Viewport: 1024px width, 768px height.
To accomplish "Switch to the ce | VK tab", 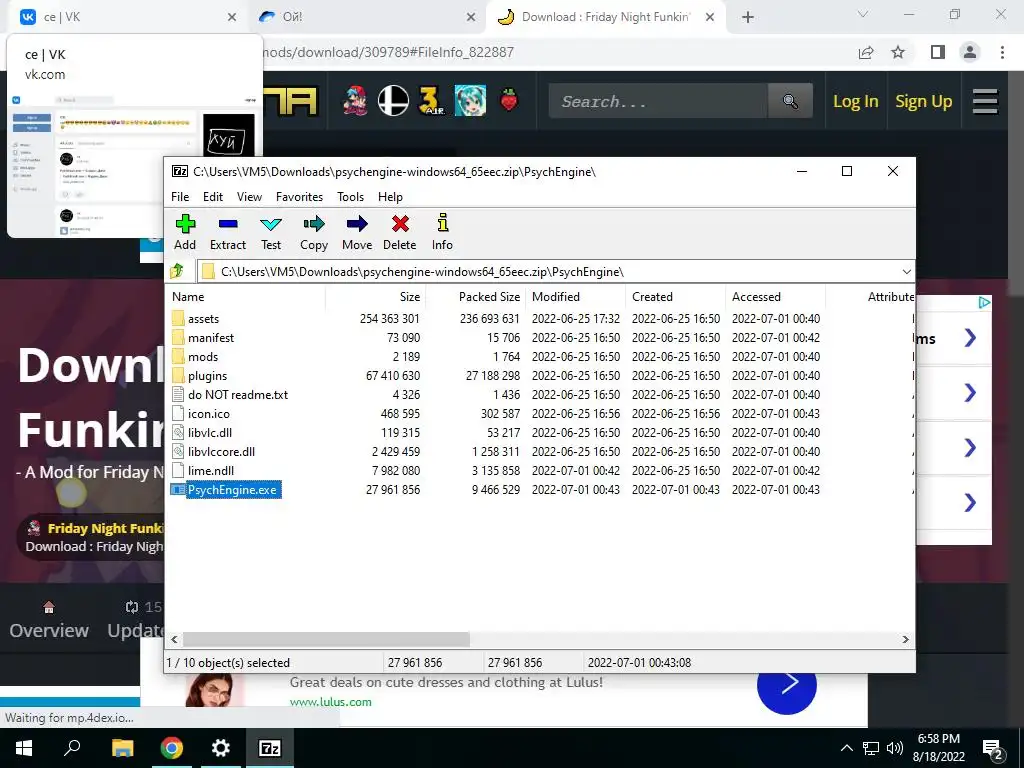I will [127, 17].
